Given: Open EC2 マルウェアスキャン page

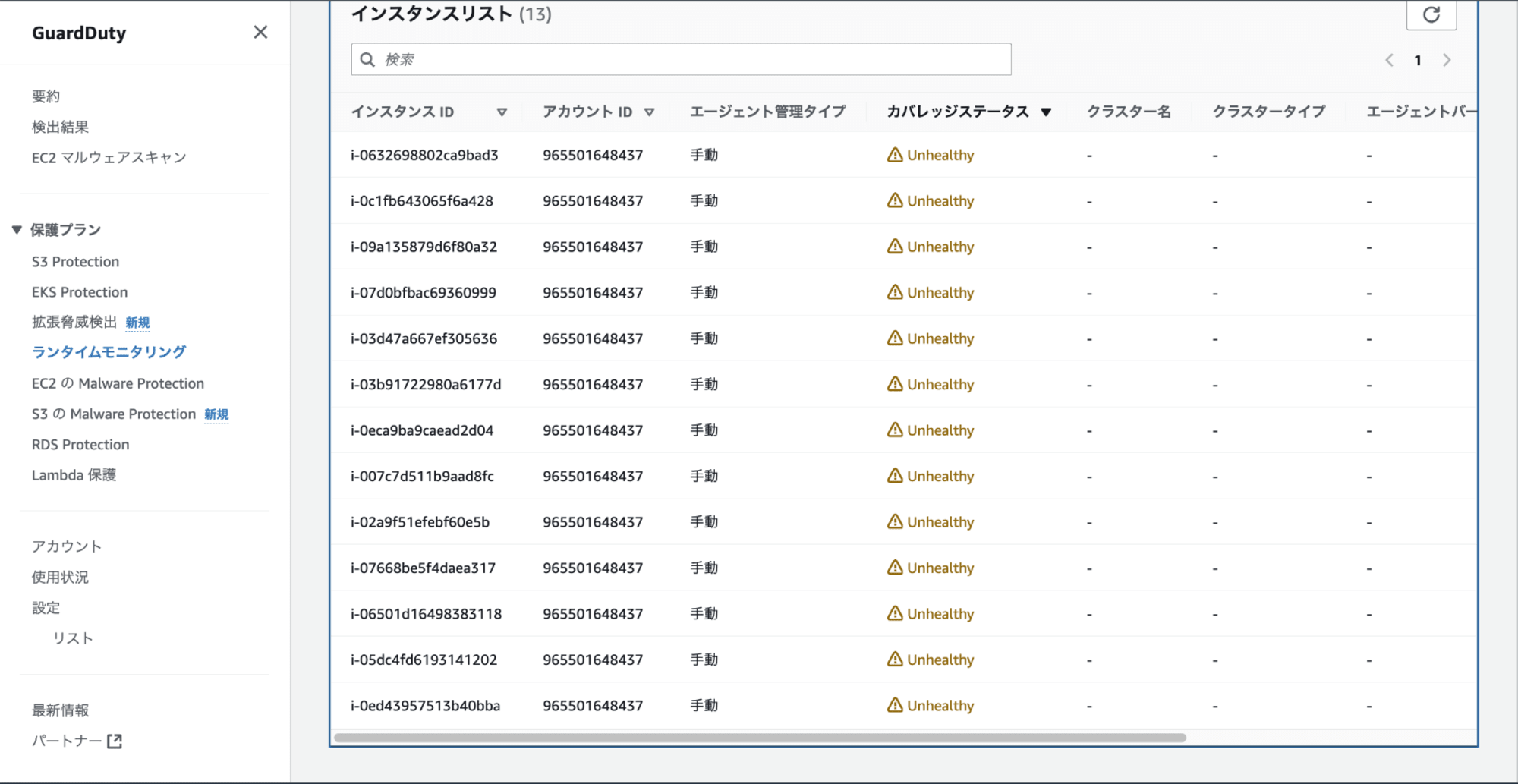Looking at the screenshot, I should (x=109, y=157).
